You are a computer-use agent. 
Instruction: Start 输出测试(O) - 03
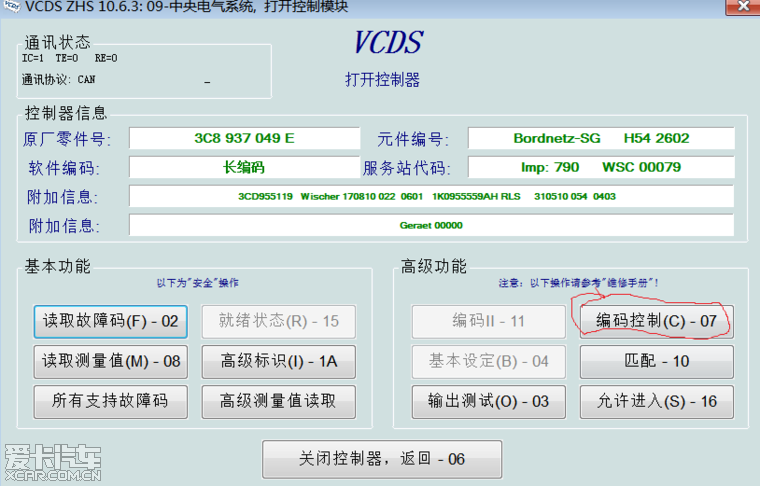489,401
